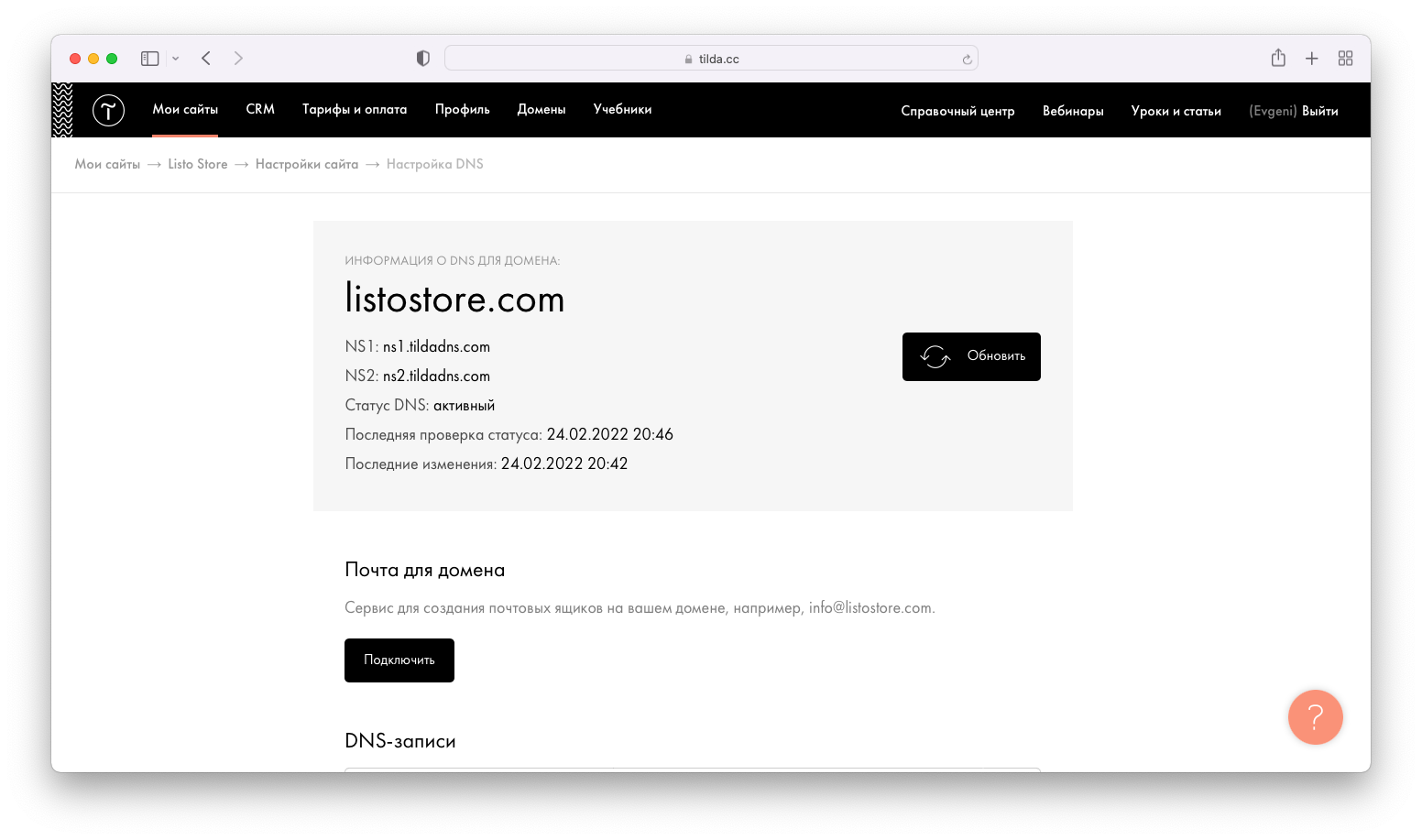The width and height of the screenshot is (1422, 840).
Task: Click the Почта для домена heading
Action: [425, 570]
